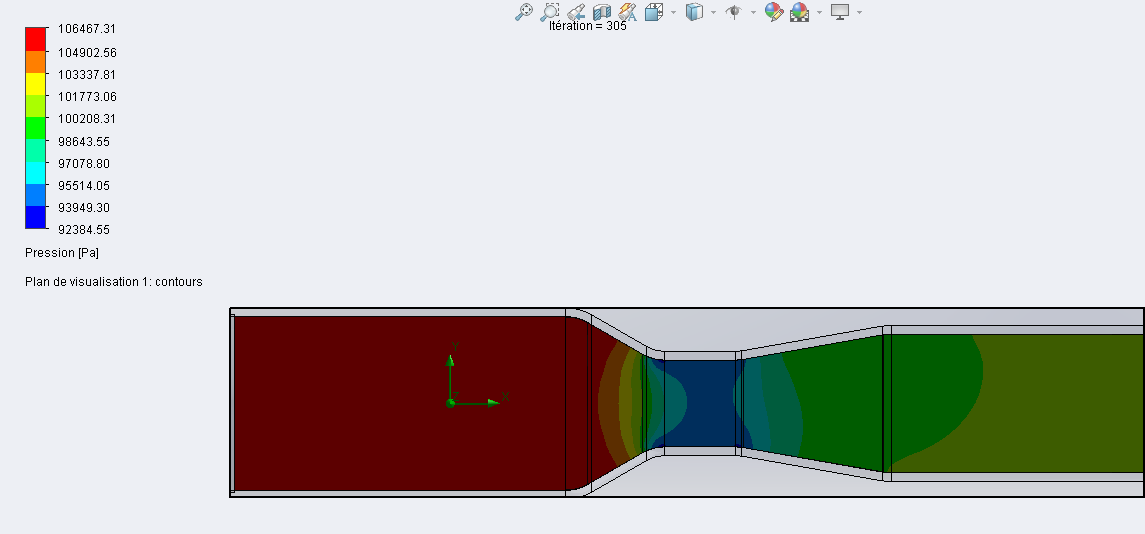
Task: Activate the Zoom to Area tool
Action: [x=550, y=12]
